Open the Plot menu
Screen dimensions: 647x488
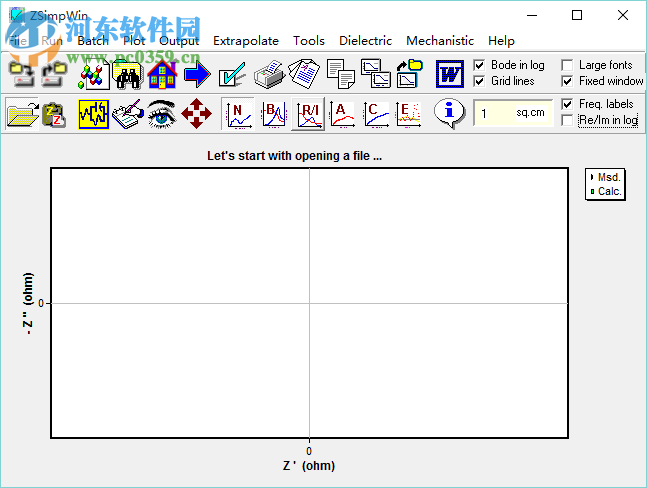click(134, 41)
